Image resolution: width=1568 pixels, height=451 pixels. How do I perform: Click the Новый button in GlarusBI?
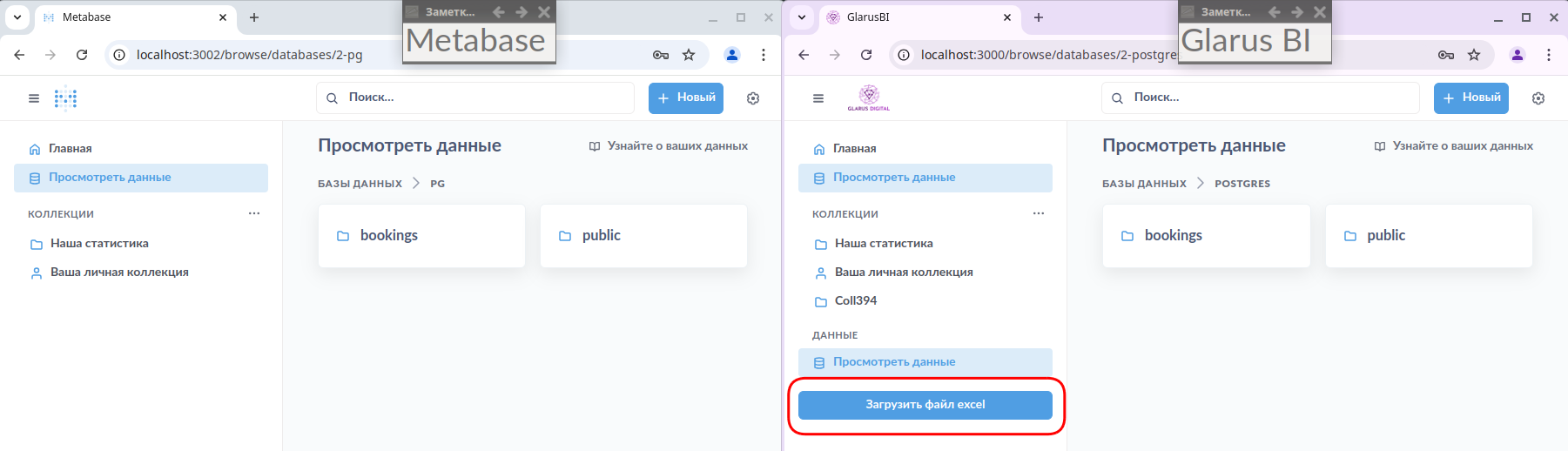click(1471, 98)
